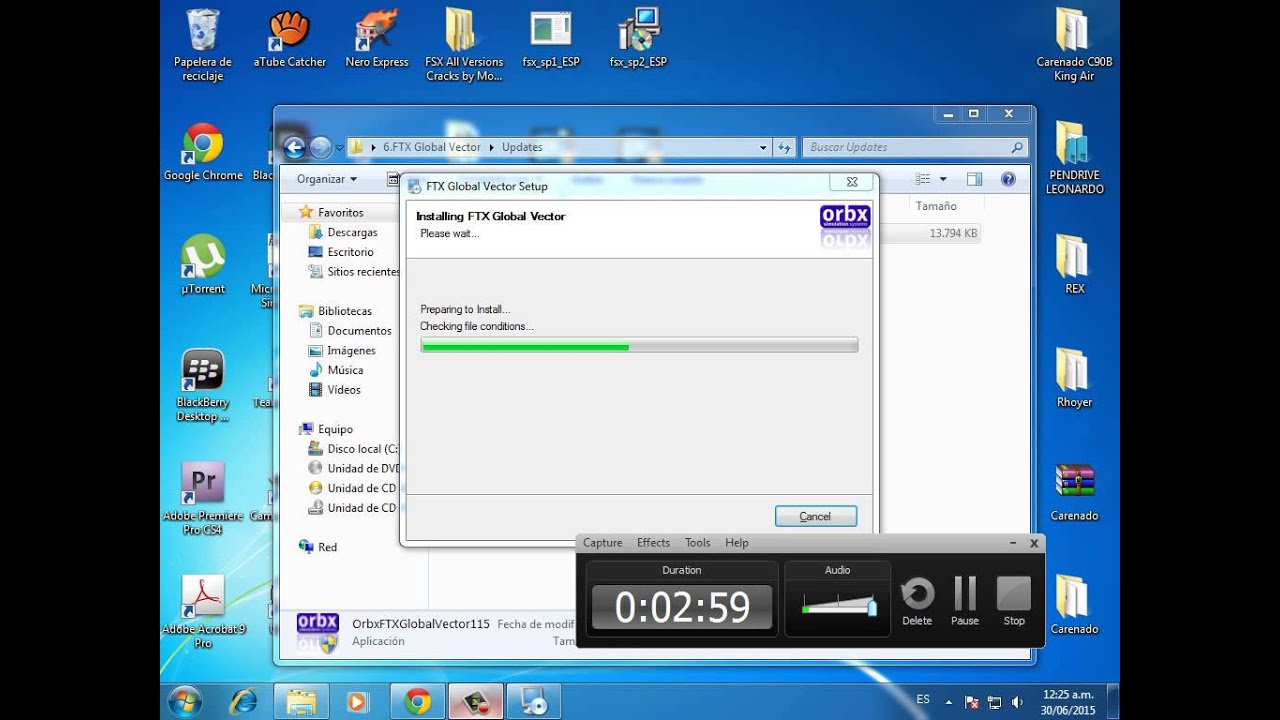This screenshot has height=720, width=1280.
Task: Open the Rhoyer desktop folder
Action: (1074, 378)
